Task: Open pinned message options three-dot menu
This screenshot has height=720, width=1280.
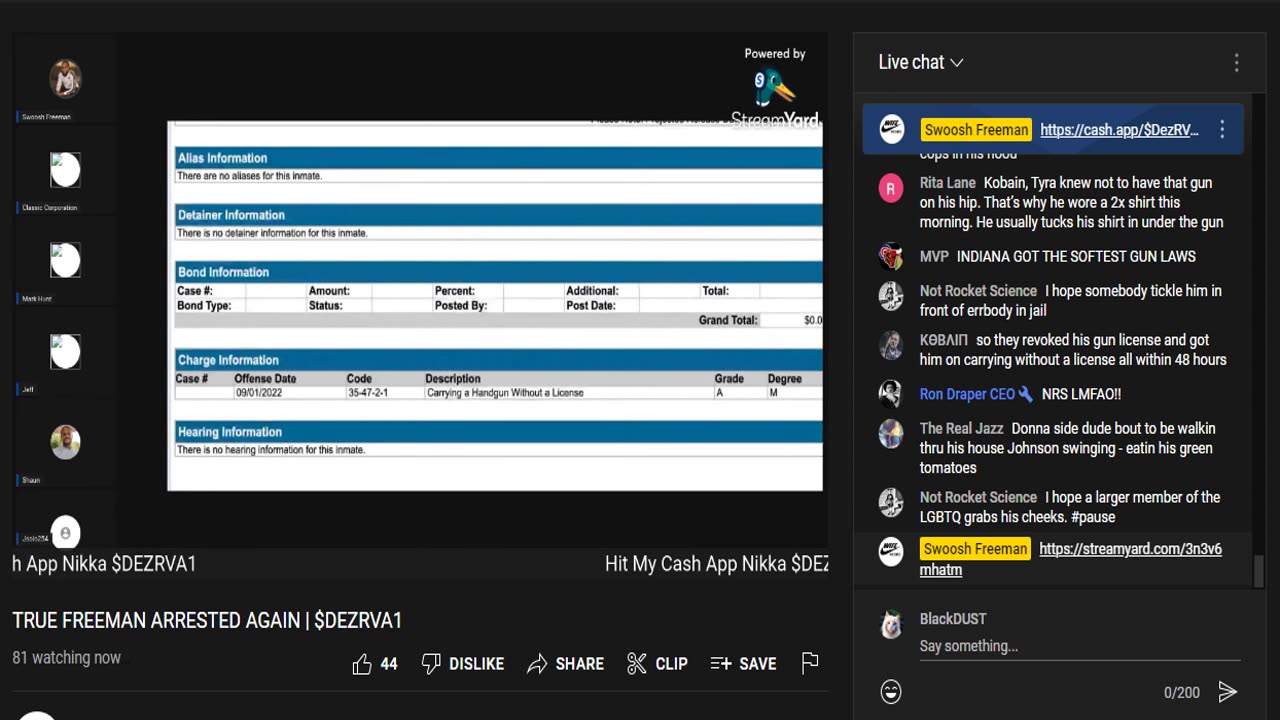Action: click(1222, 130)
